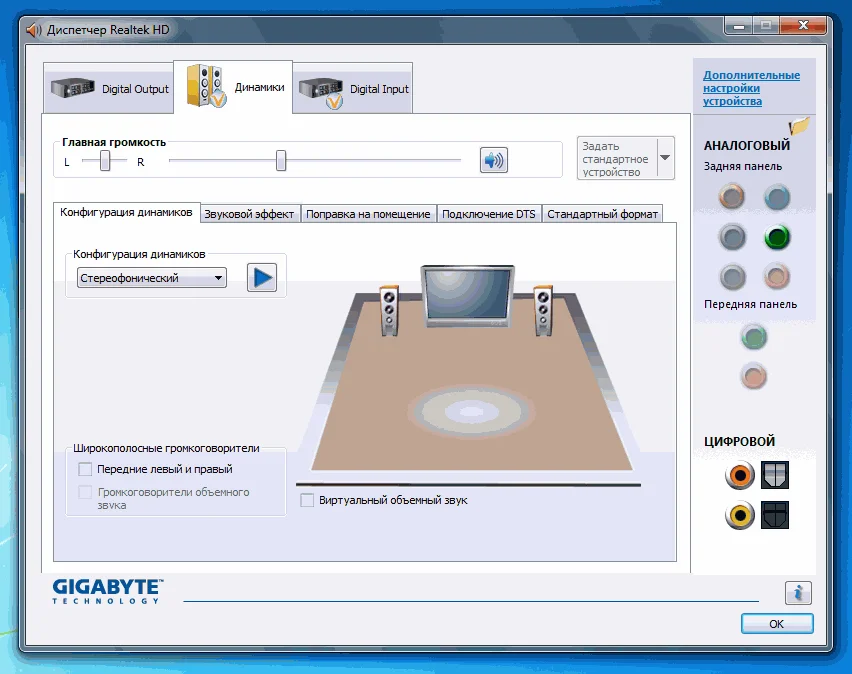The width and height of the screenshot is (852, 674).
Task: Open the speaker configuration Стереофонический dropdown
Action: click(152, 278)
